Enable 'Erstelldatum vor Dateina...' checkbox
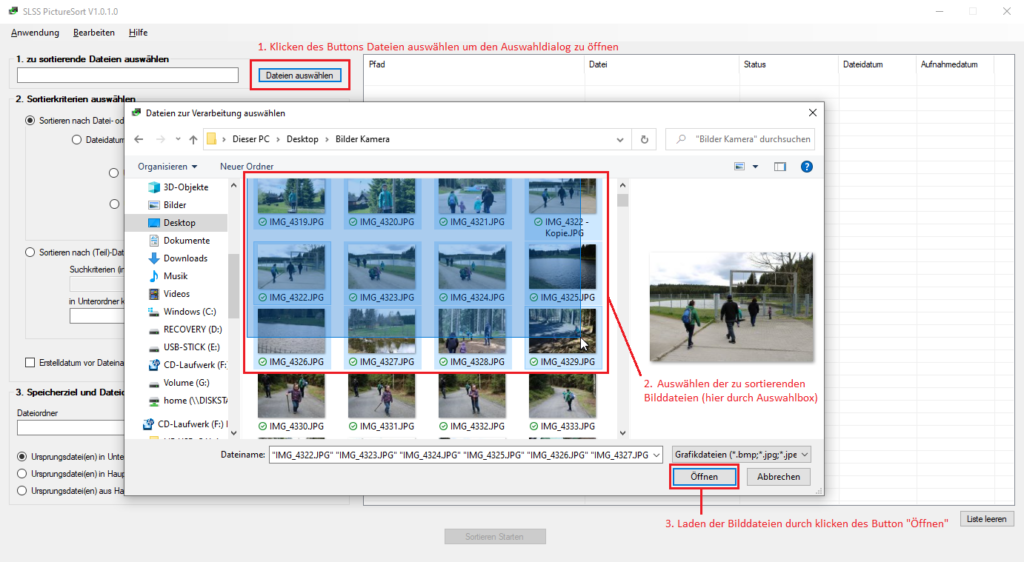The height and width of the screenshot is (562, 1024). click(x=30, y=362)
